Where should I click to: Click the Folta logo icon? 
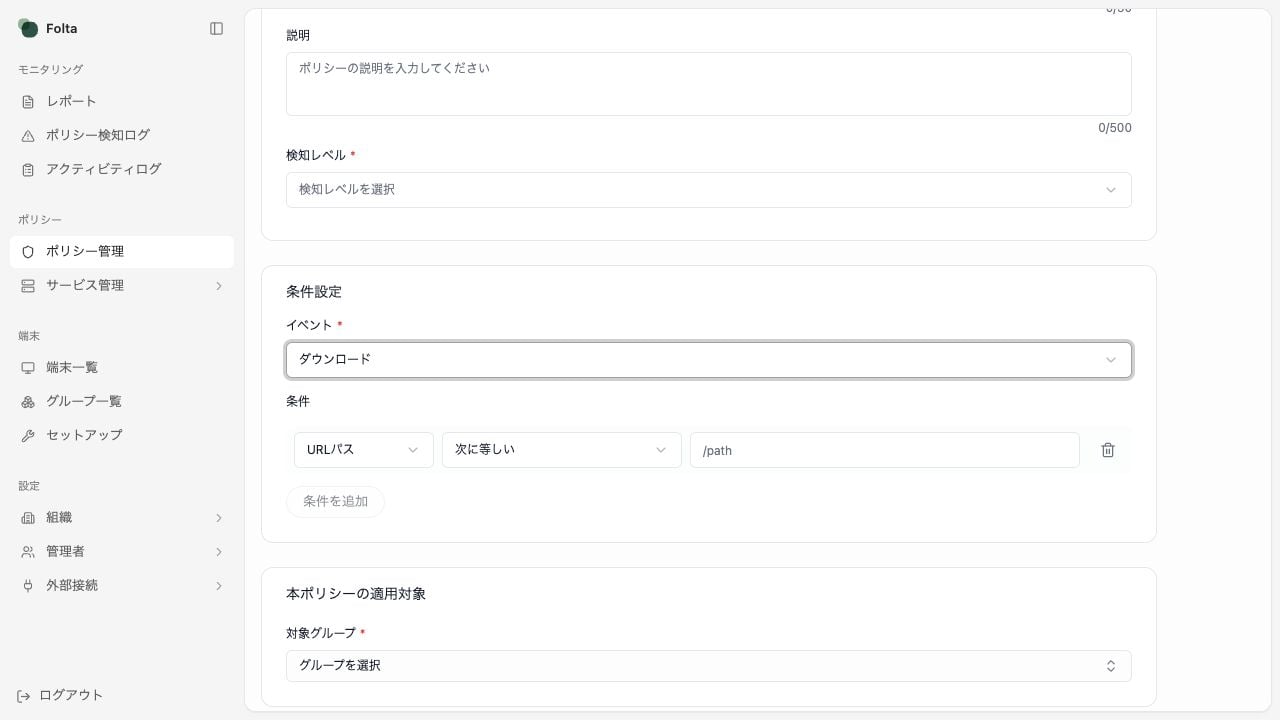pos(28,28)
